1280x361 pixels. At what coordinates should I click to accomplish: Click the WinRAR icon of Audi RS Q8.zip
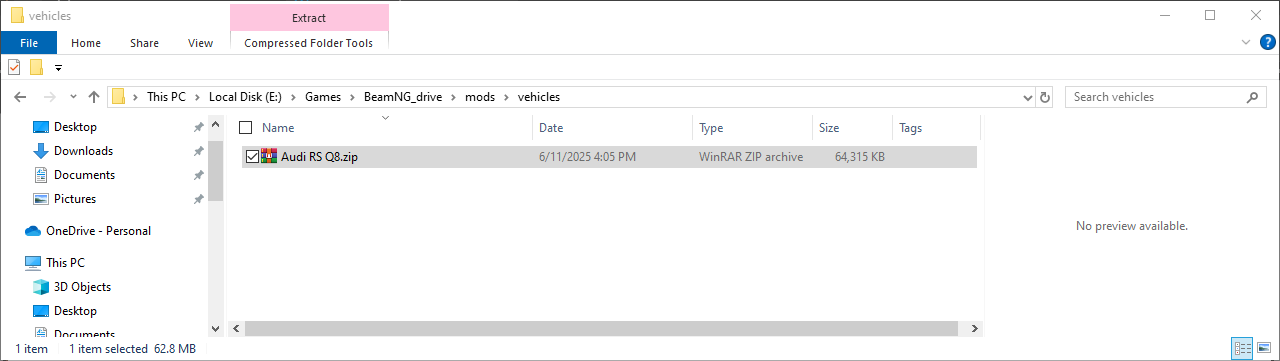click(269, 157)
